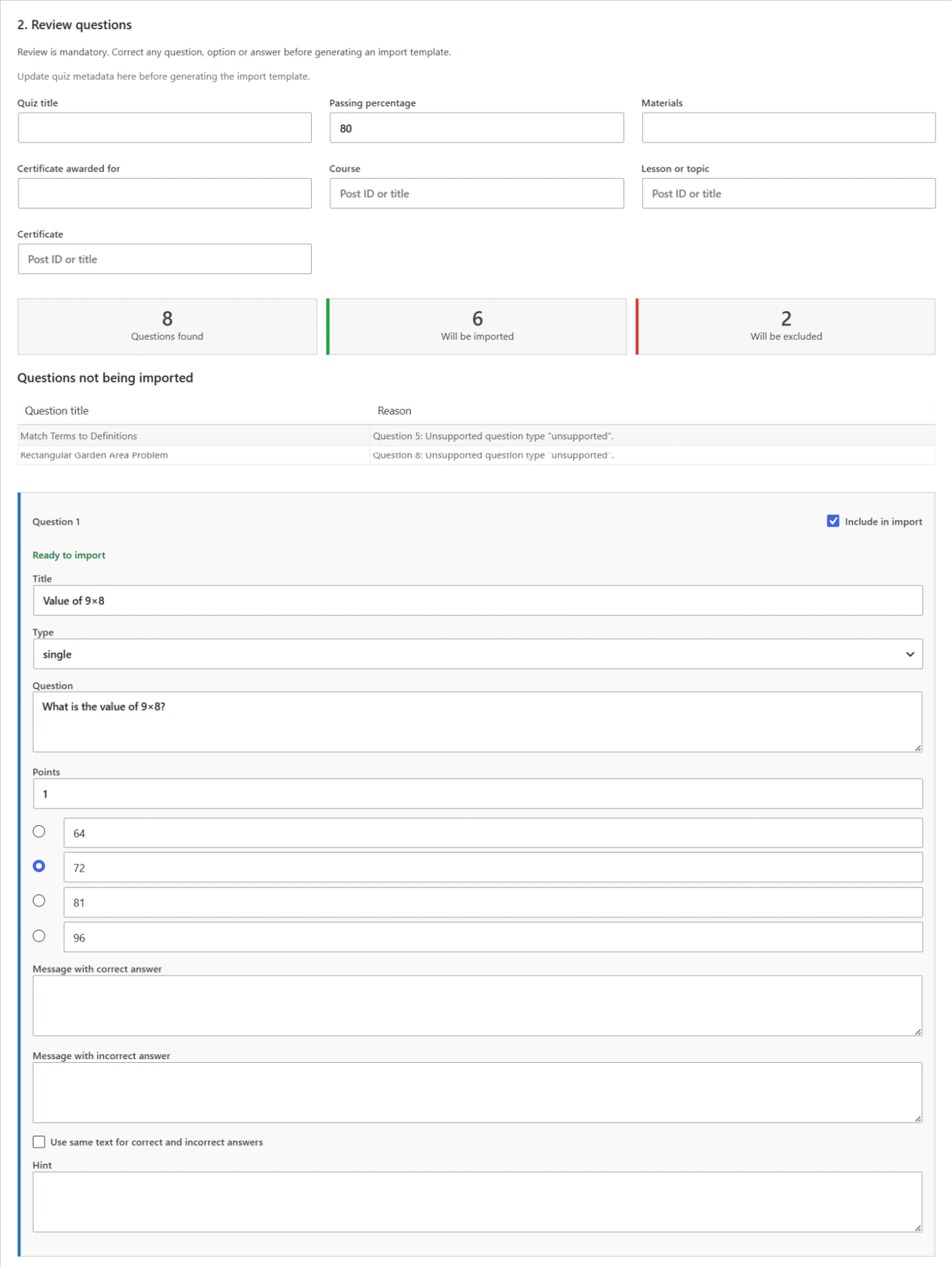Open the Type dropdown showing single
The image size is (952, 1267).
pyautogui.click(x=478, y=654)
